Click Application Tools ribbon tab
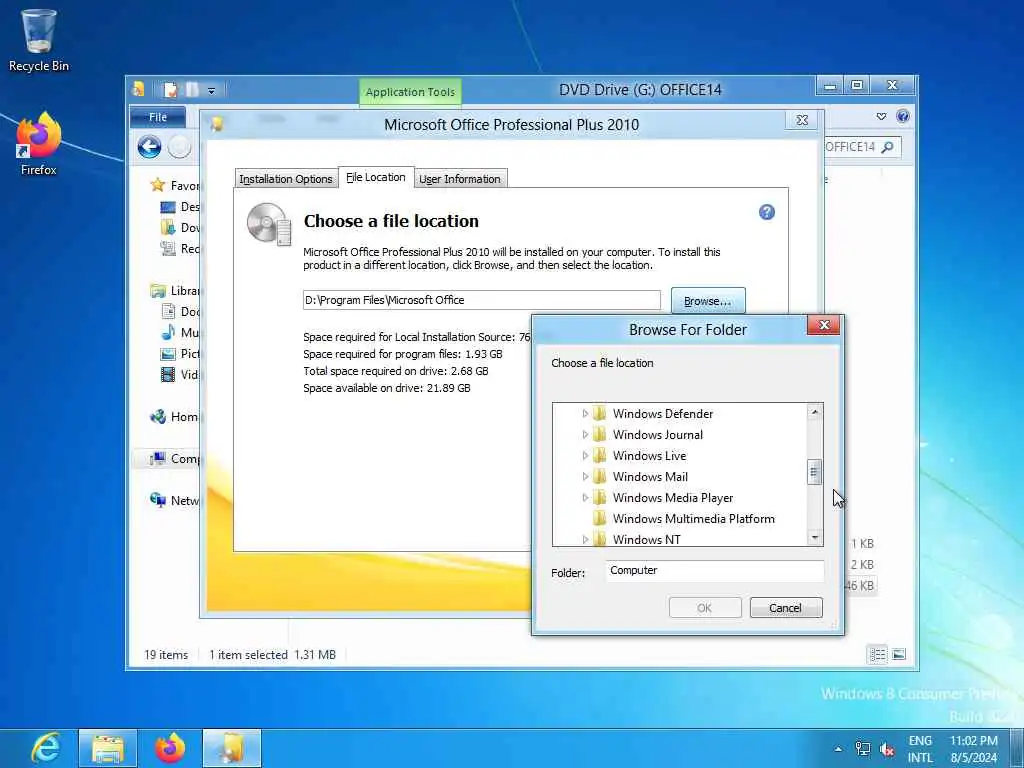This screenshot has height=768, width=1024. [x=410, y=92]
